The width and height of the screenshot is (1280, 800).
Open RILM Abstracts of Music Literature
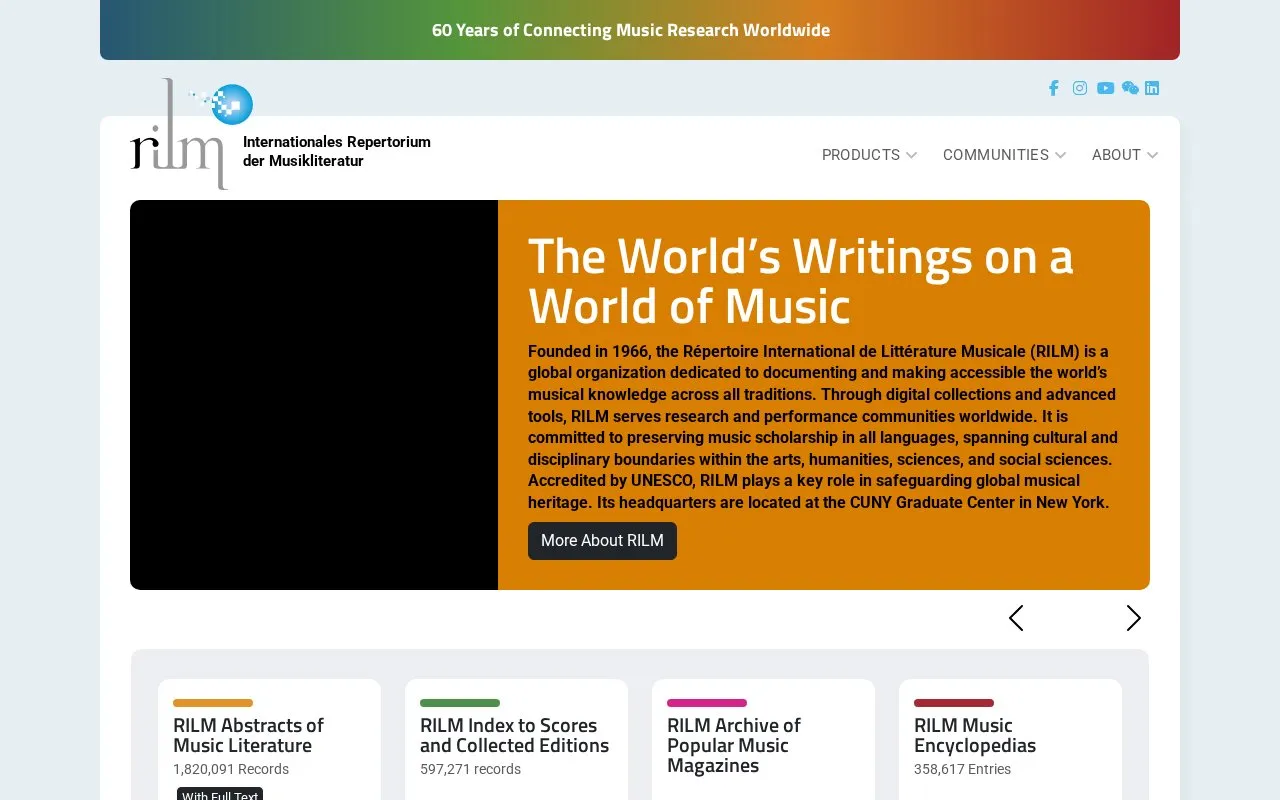point(248,735)
